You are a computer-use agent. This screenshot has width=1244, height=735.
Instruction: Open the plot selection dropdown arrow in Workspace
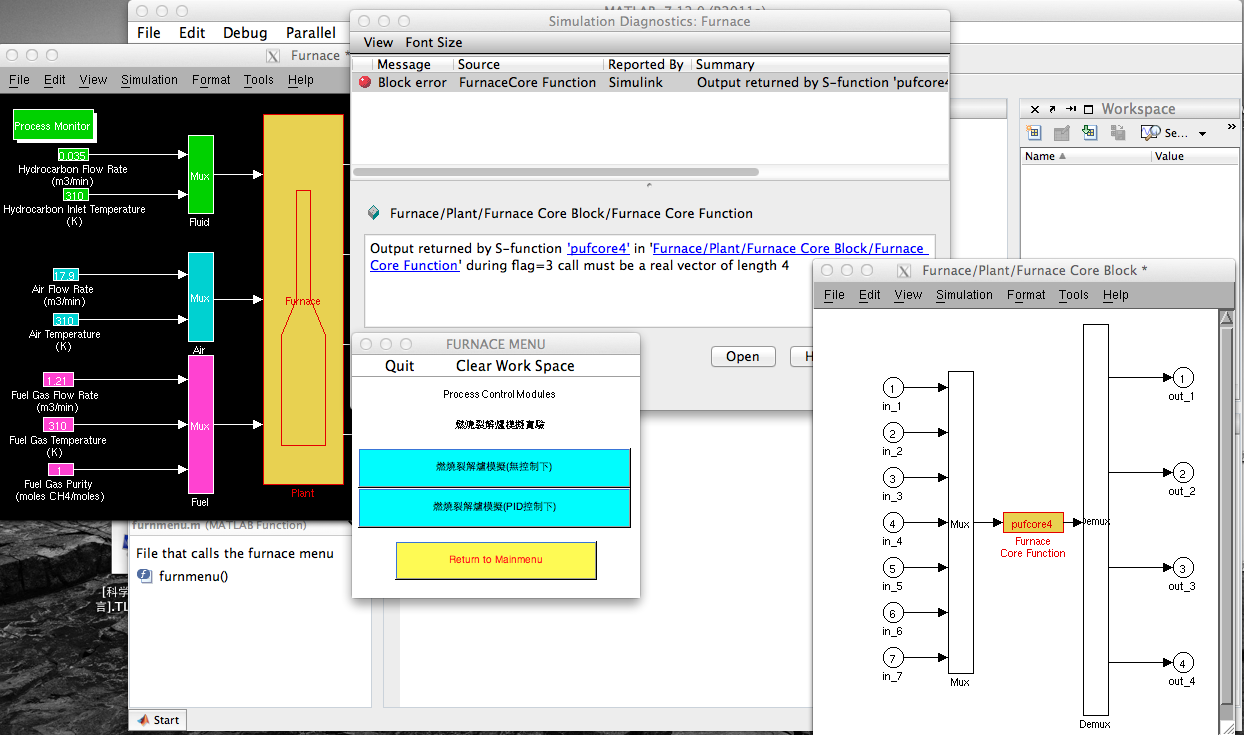1202,134
